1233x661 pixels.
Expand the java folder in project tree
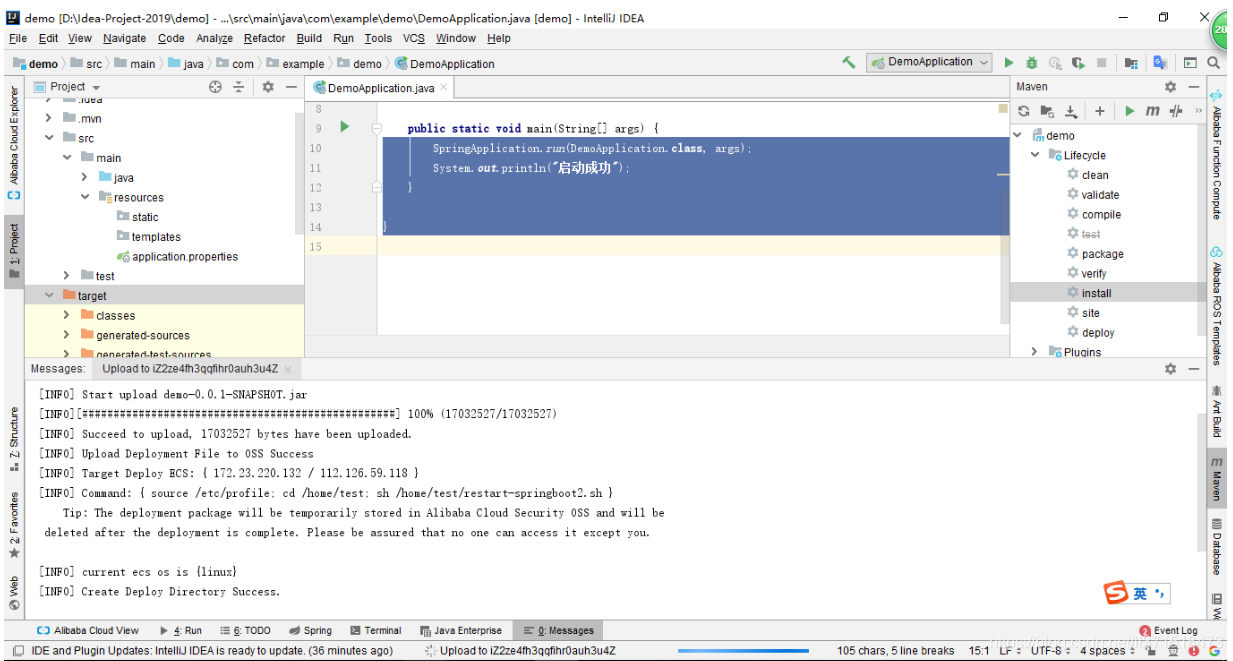coord(85,177)
